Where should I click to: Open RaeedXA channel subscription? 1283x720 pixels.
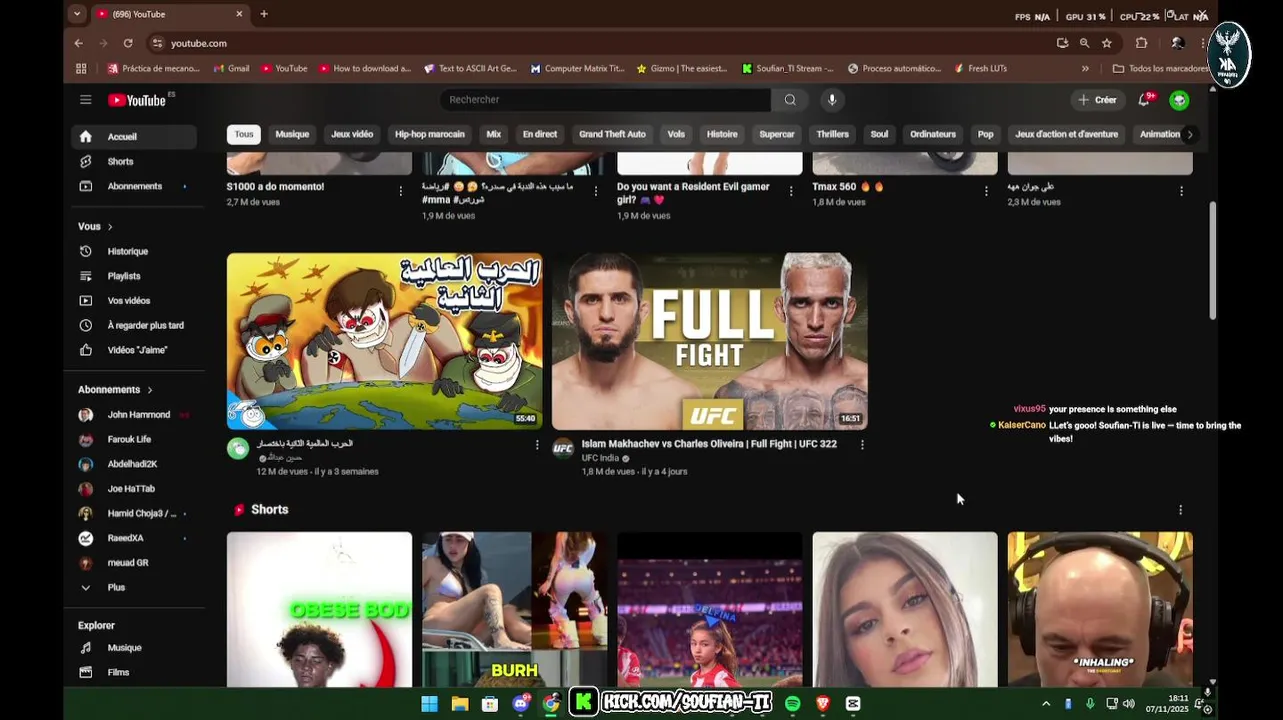click(133, 538)
